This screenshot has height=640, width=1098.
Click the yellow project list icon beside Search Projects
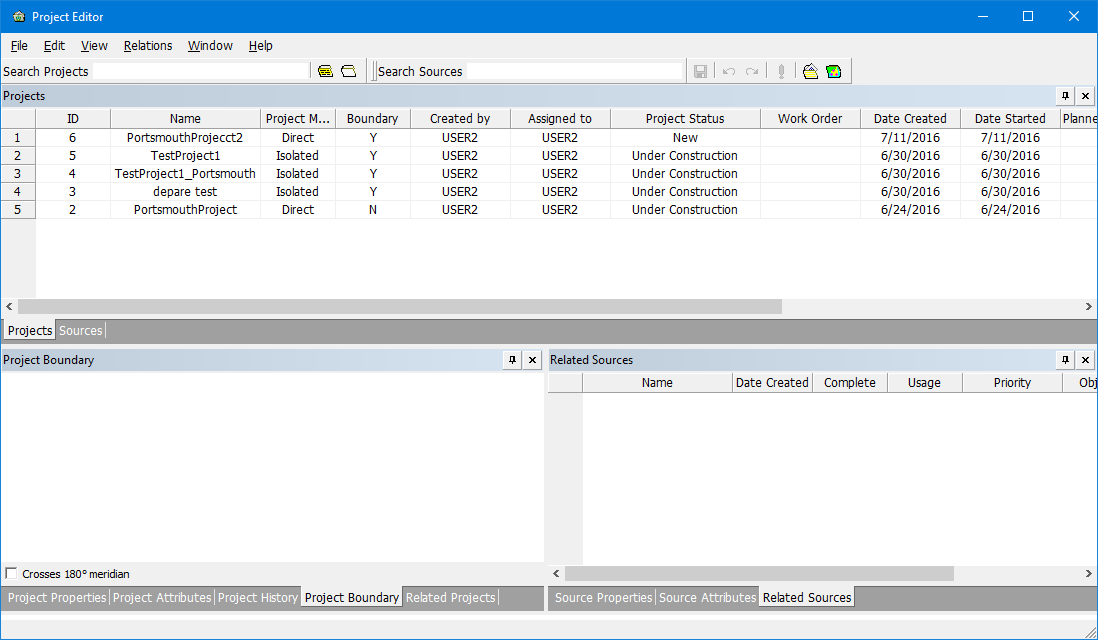[x=325, y=71]
